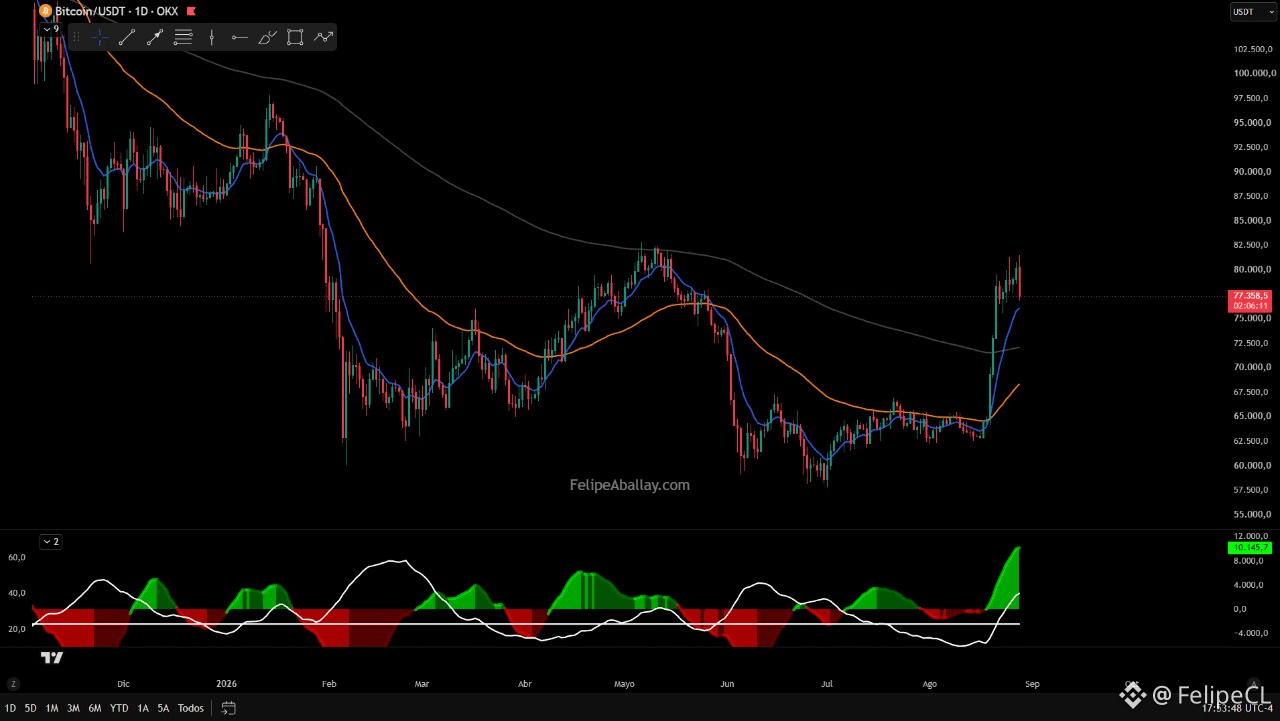1280x721 pixels.
Task: Set the range to YTD
Action: [x=119, y=708]
